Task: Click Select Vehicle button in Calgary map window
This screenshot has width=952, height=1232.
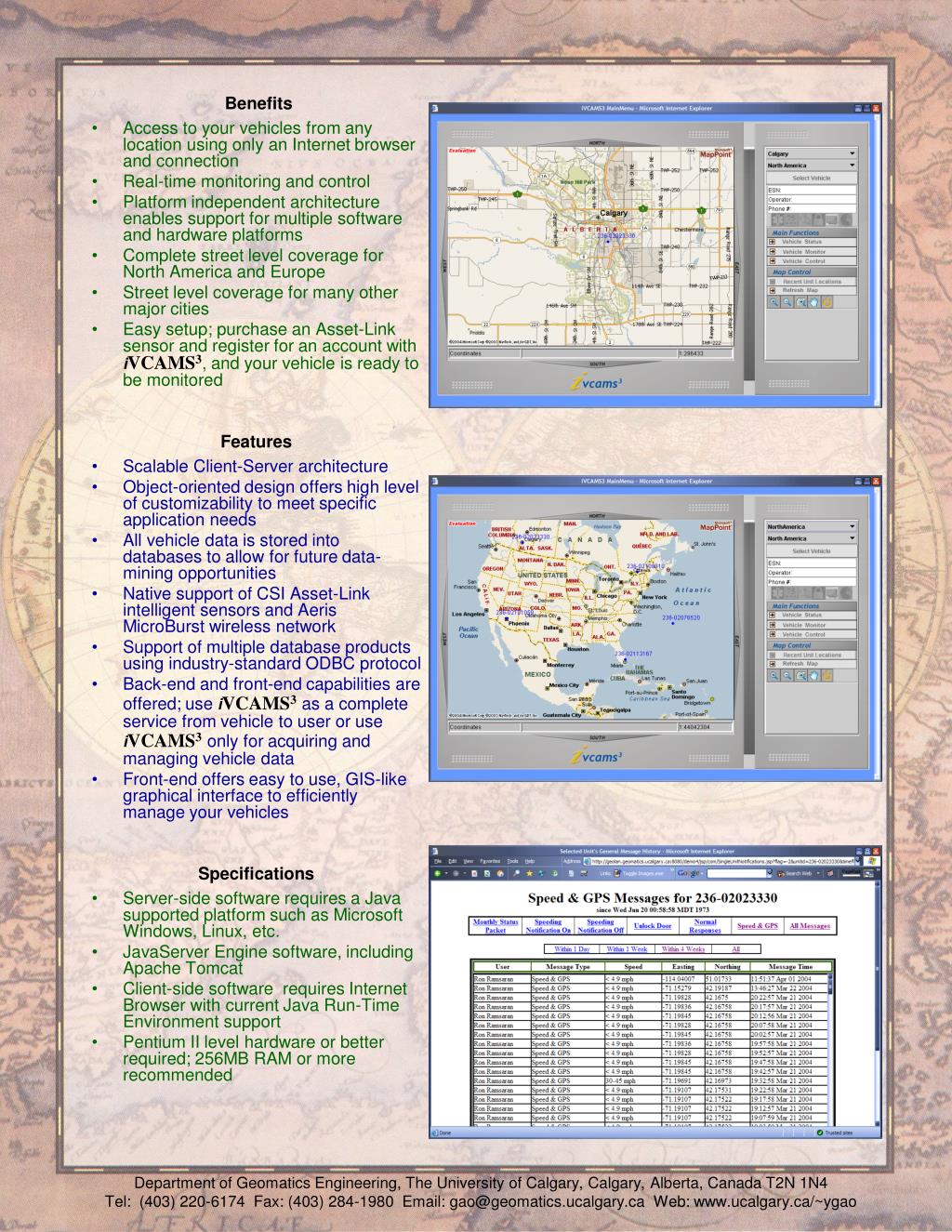Action: tap(812, 178)
